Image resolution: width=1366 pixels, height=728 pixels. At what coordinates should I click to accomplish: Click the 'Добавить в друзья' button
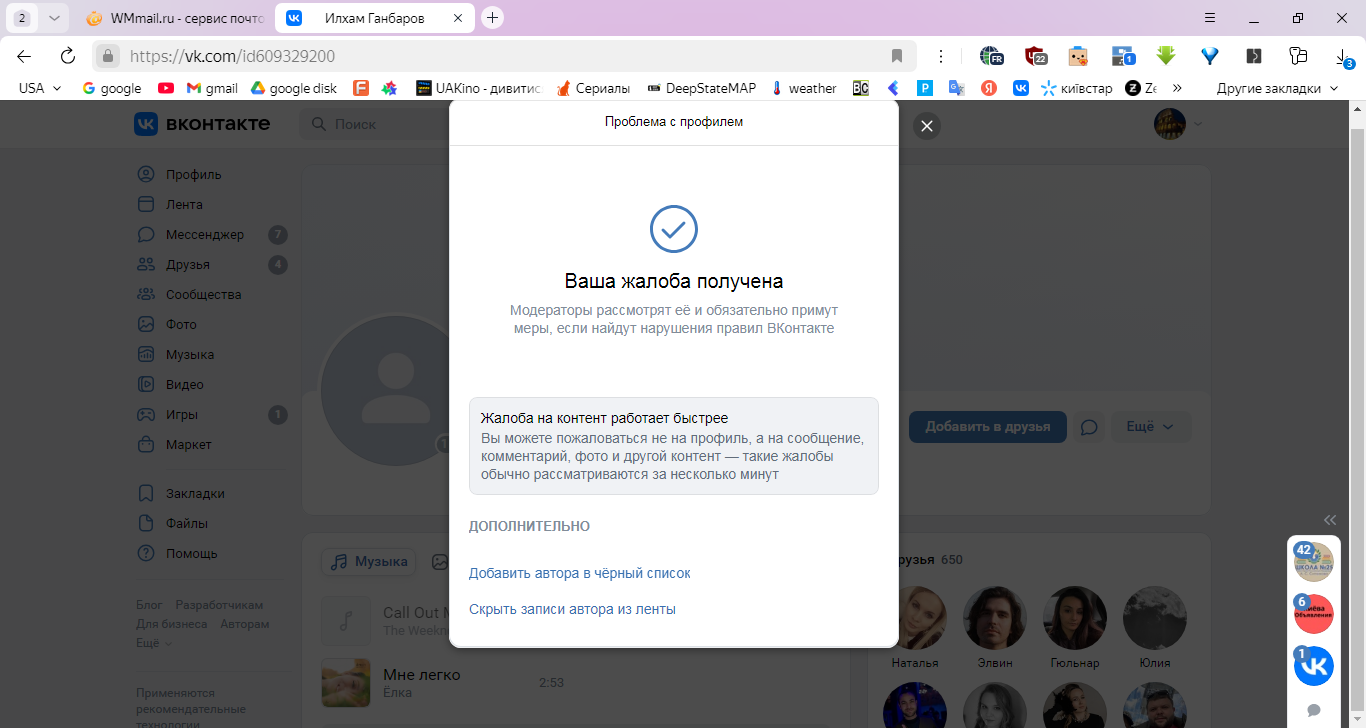987,427
